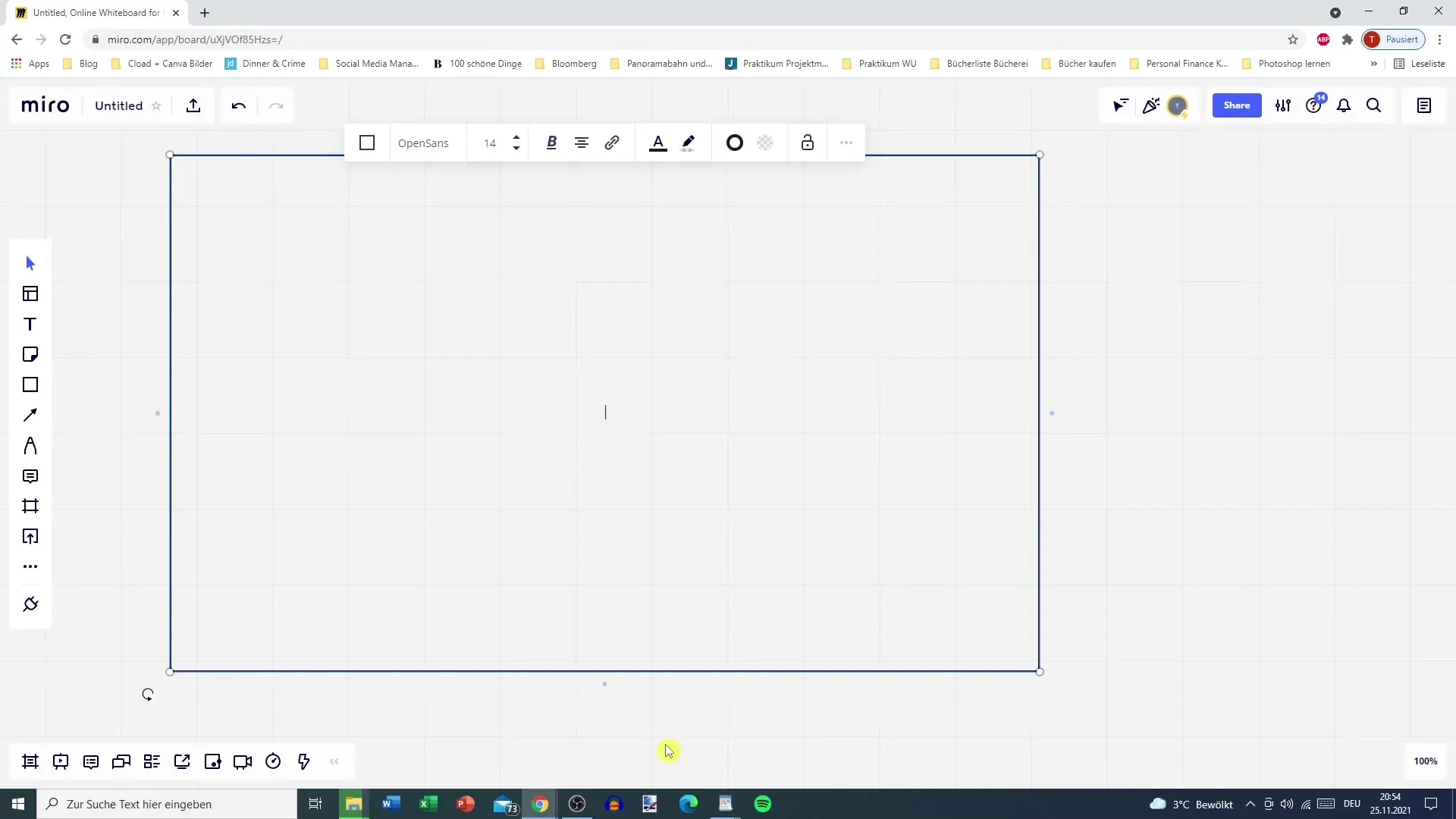Image resolution: width=1456 pixels, height=819 pixels.
Task: Open More tools menu in sidebar
Action: [30, 566]
